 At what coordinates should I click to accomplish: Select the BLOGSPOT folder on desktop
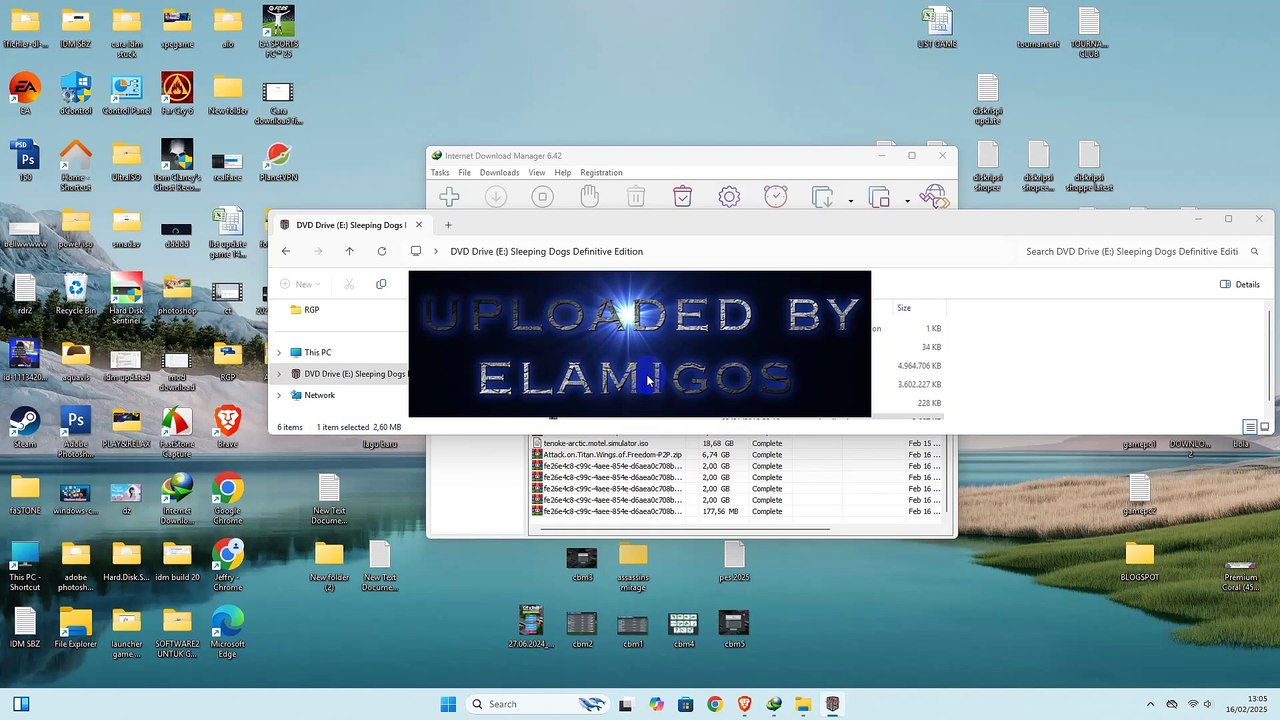pos(1139,561)
